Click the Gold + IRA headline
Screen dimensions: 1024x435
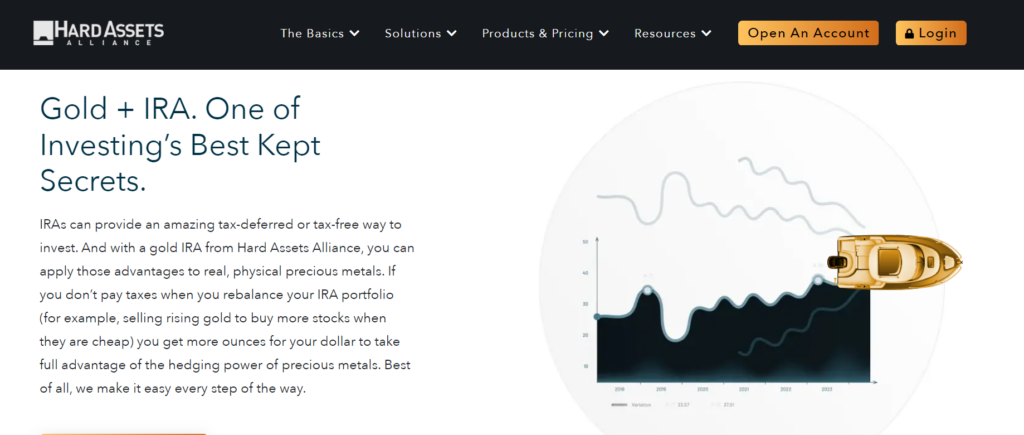coord(180,144)
